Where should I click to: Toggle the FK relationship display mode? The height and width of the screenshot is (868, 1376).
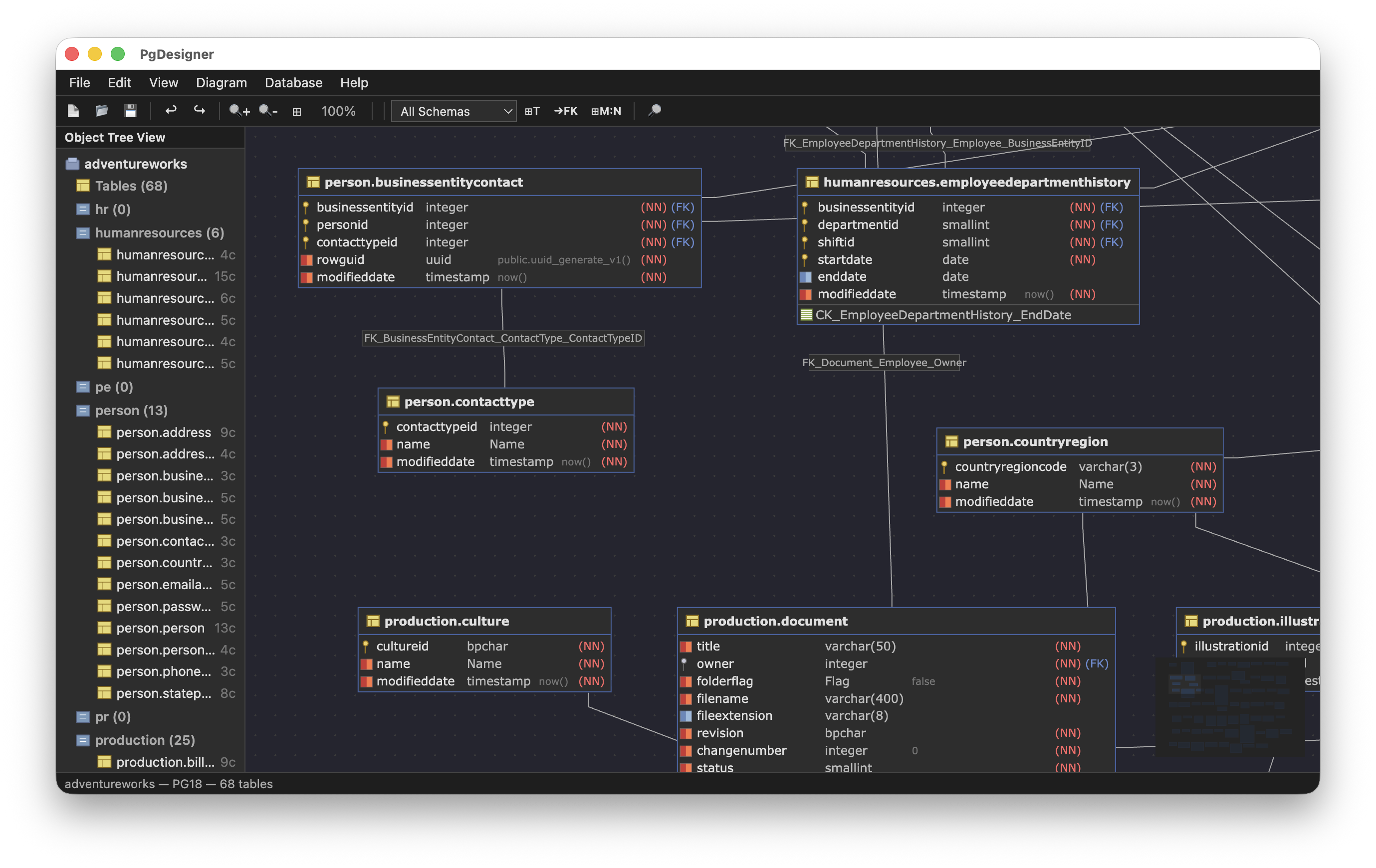[566, 111]
